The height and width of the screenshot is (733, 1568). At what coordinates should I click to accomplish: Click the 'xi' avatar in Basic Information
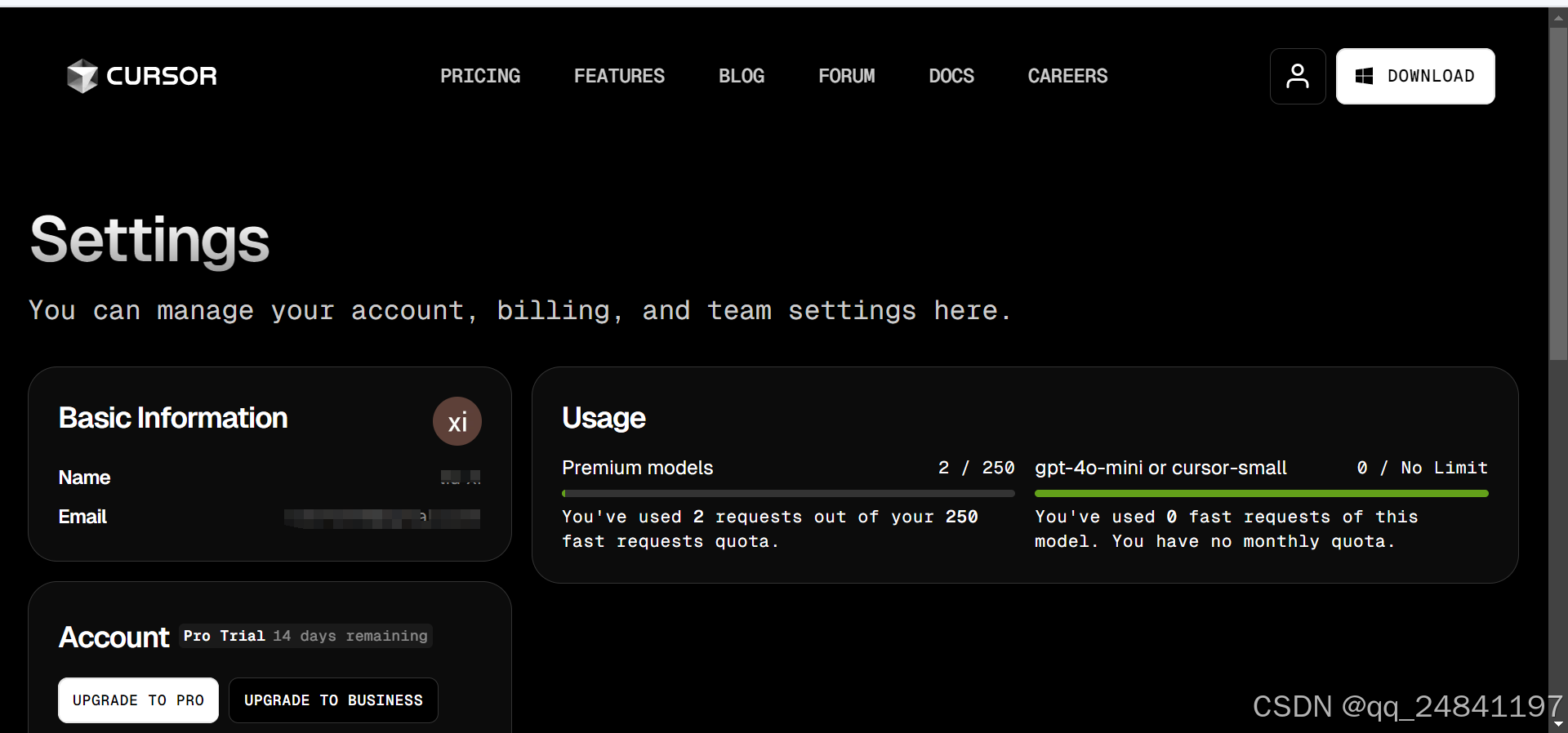point(457,421)
